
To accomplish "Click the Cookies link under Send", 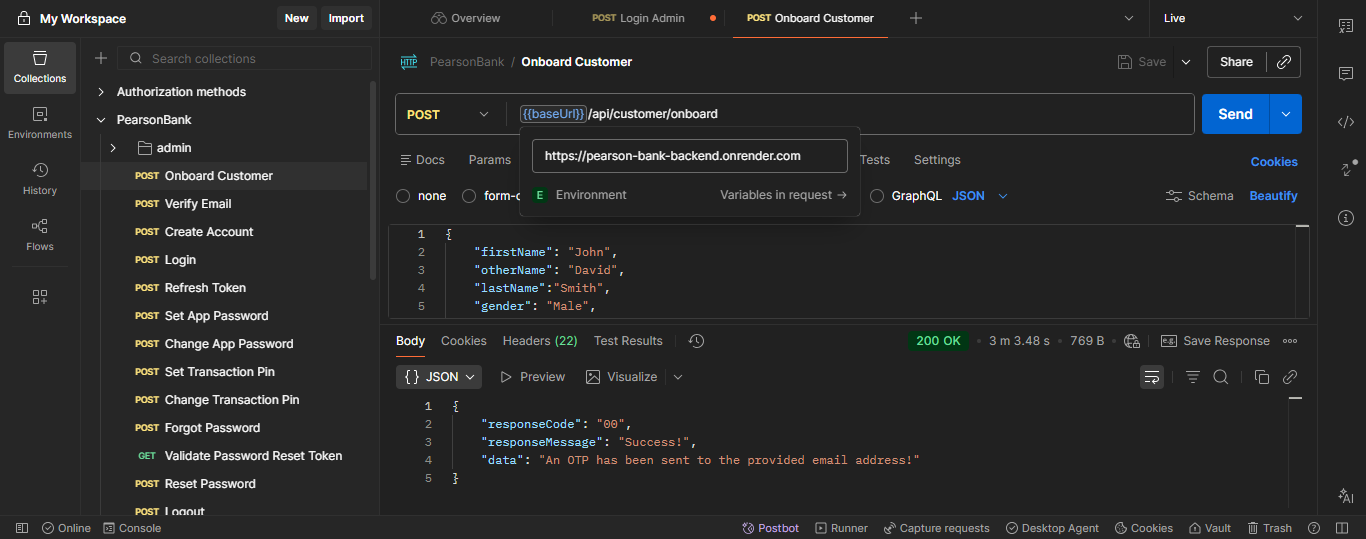I will click(x=1274, y=162).
